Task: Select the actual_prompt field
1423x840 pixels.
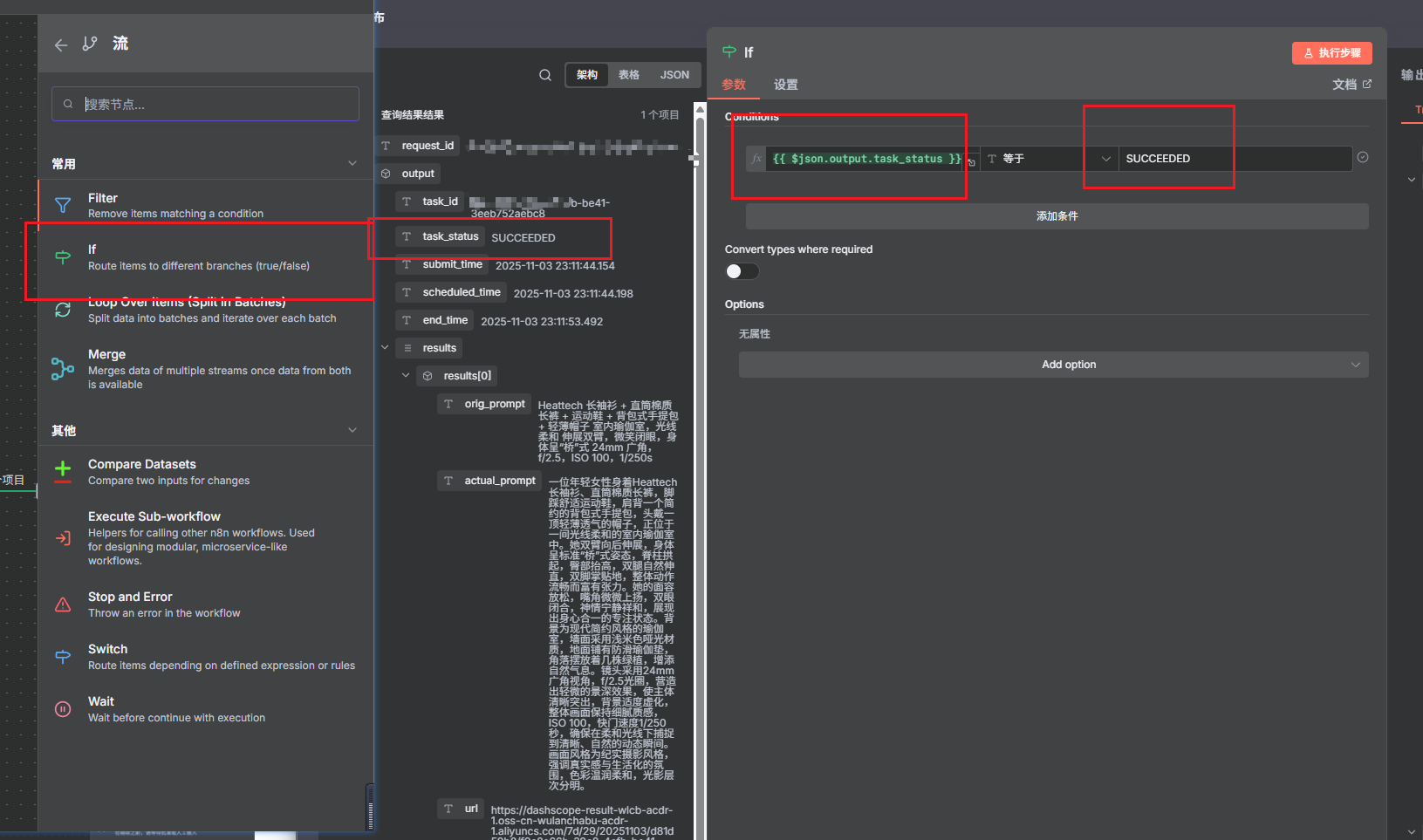Action: pyautogui.click(x=489, y=481)
